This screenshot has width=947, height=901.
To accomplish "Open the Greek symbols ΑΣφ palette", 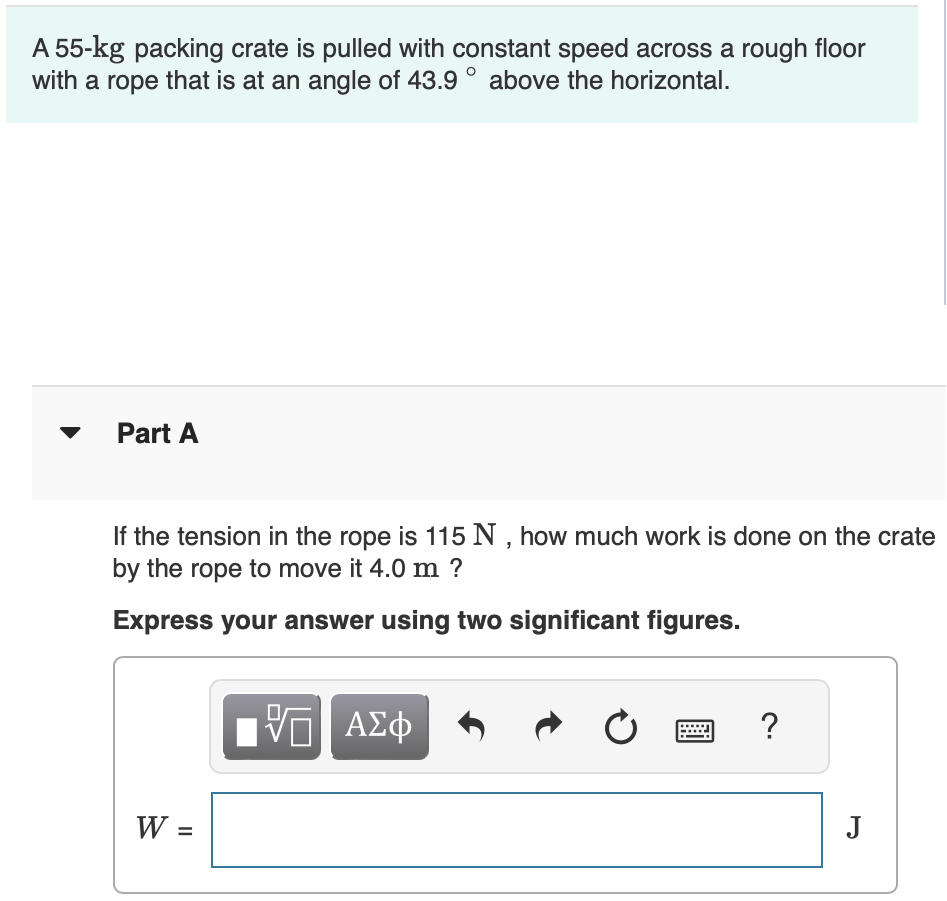I will coord(380,727).
